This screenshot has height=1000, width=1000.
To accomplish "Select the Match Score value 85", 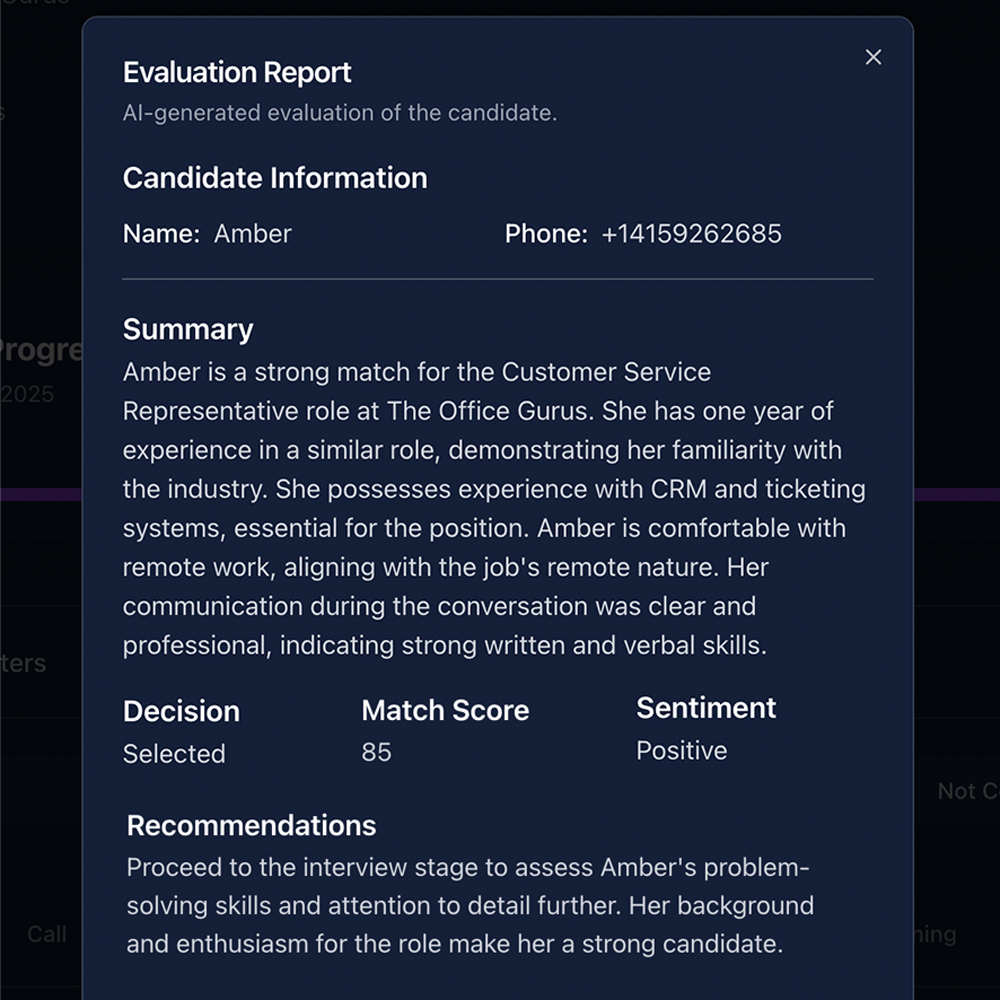I will click(x=376, y=751).
